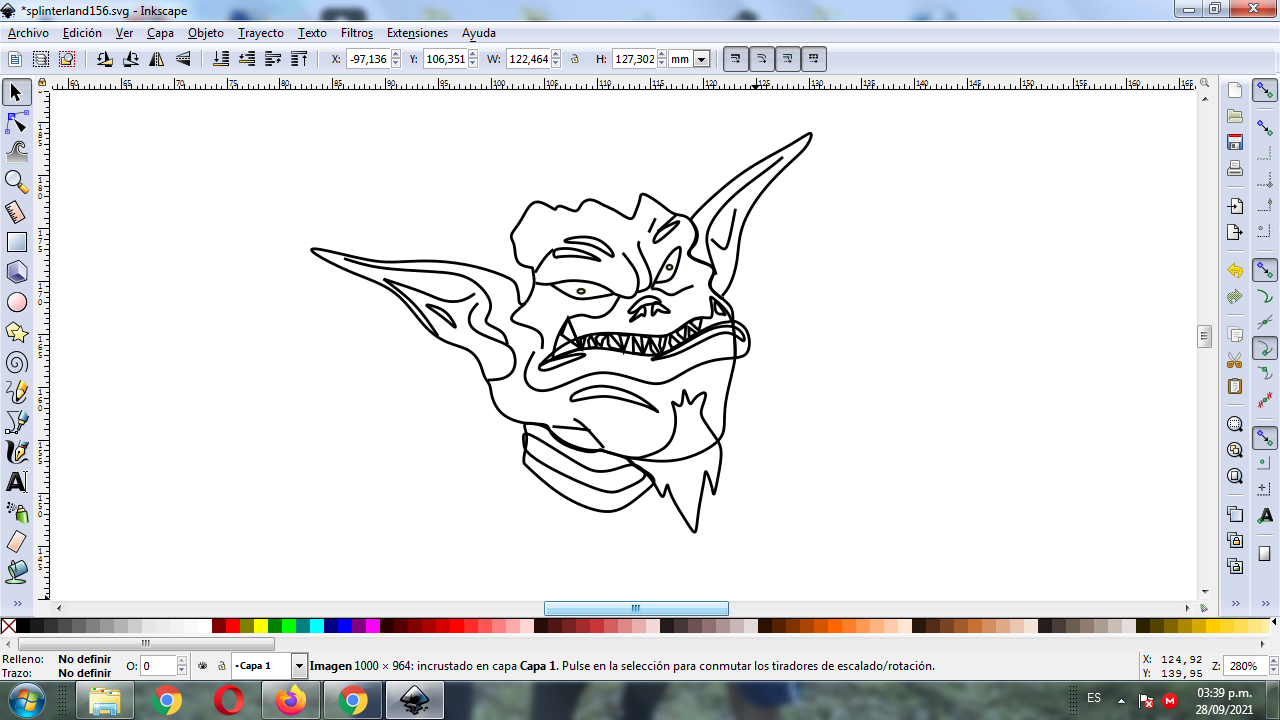Flip selection vertically
The image size is (1280, 720).
[x=183, y=59]
